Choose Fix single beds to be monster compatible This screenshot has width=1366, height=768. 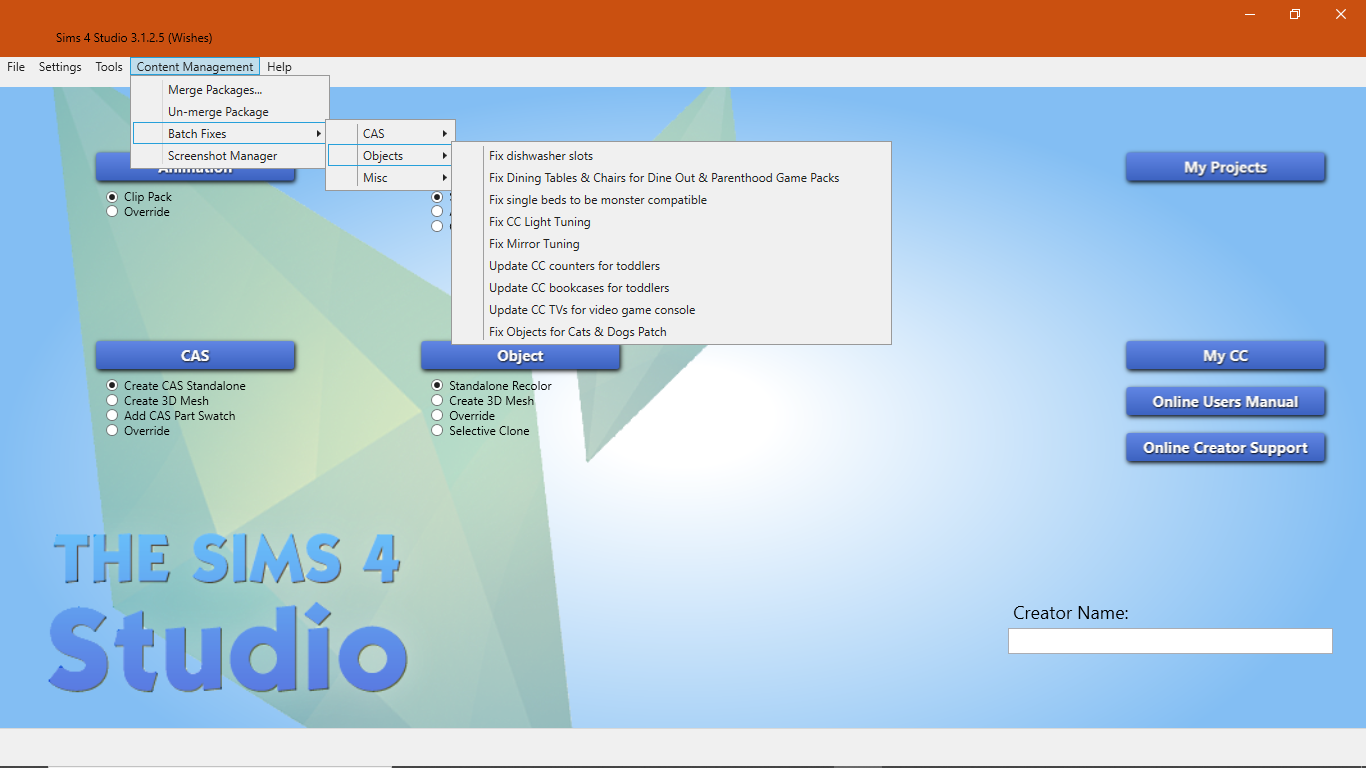(671, 200)
